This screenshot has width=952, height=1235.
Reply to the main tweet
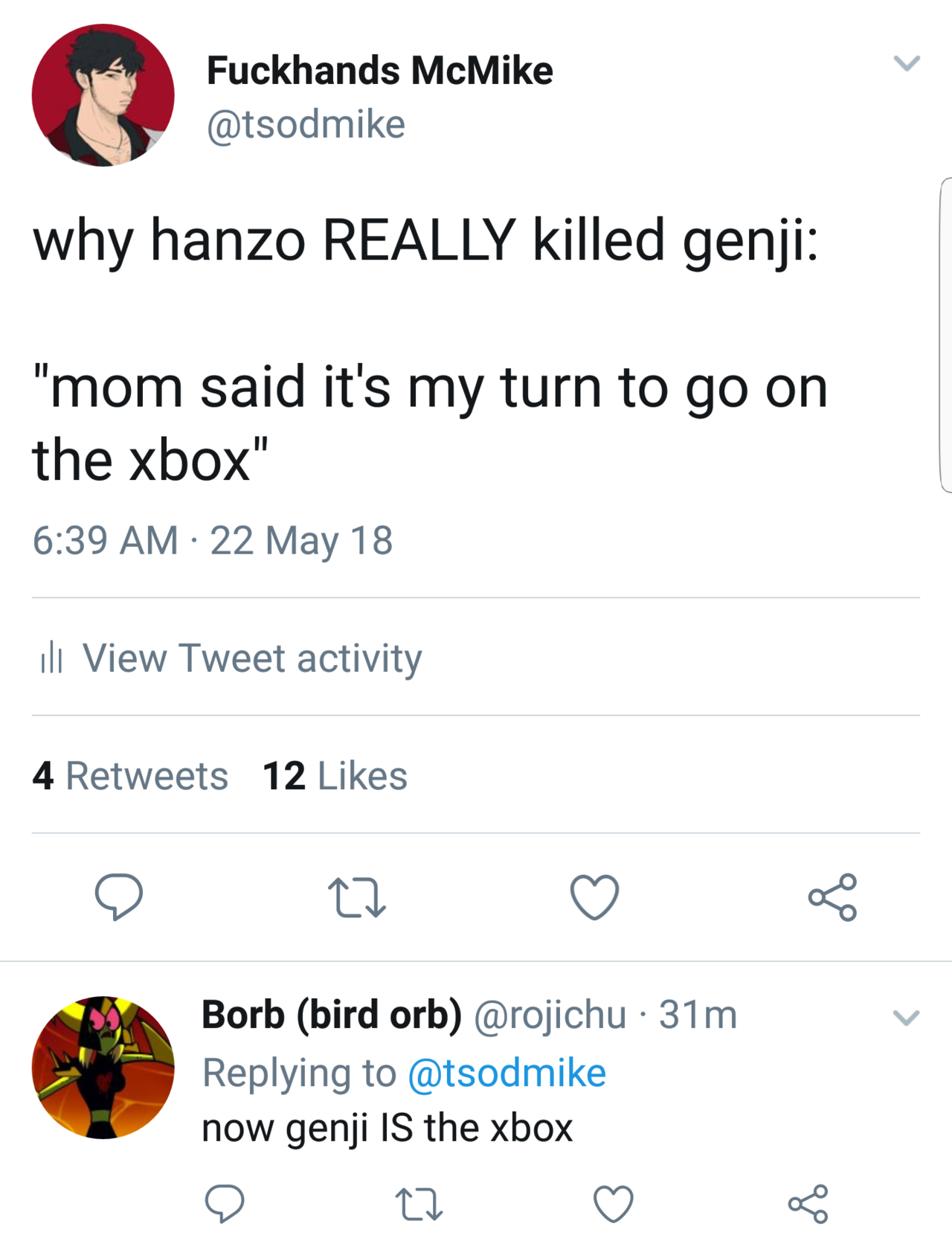coord(118,896)
